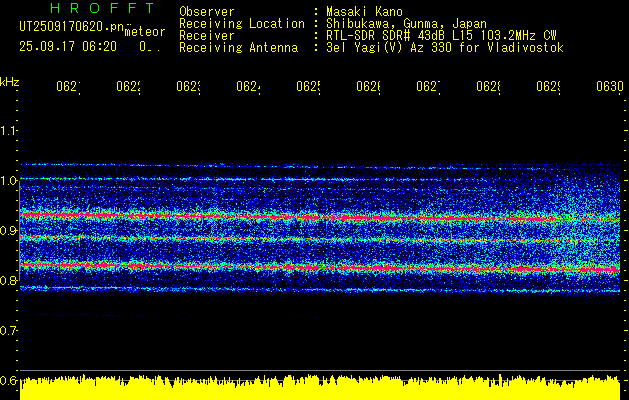The height and width of the screenshot is (400, 629).
Task: Select the observer name Masaki Kano
Action: [x=364, y=11]
